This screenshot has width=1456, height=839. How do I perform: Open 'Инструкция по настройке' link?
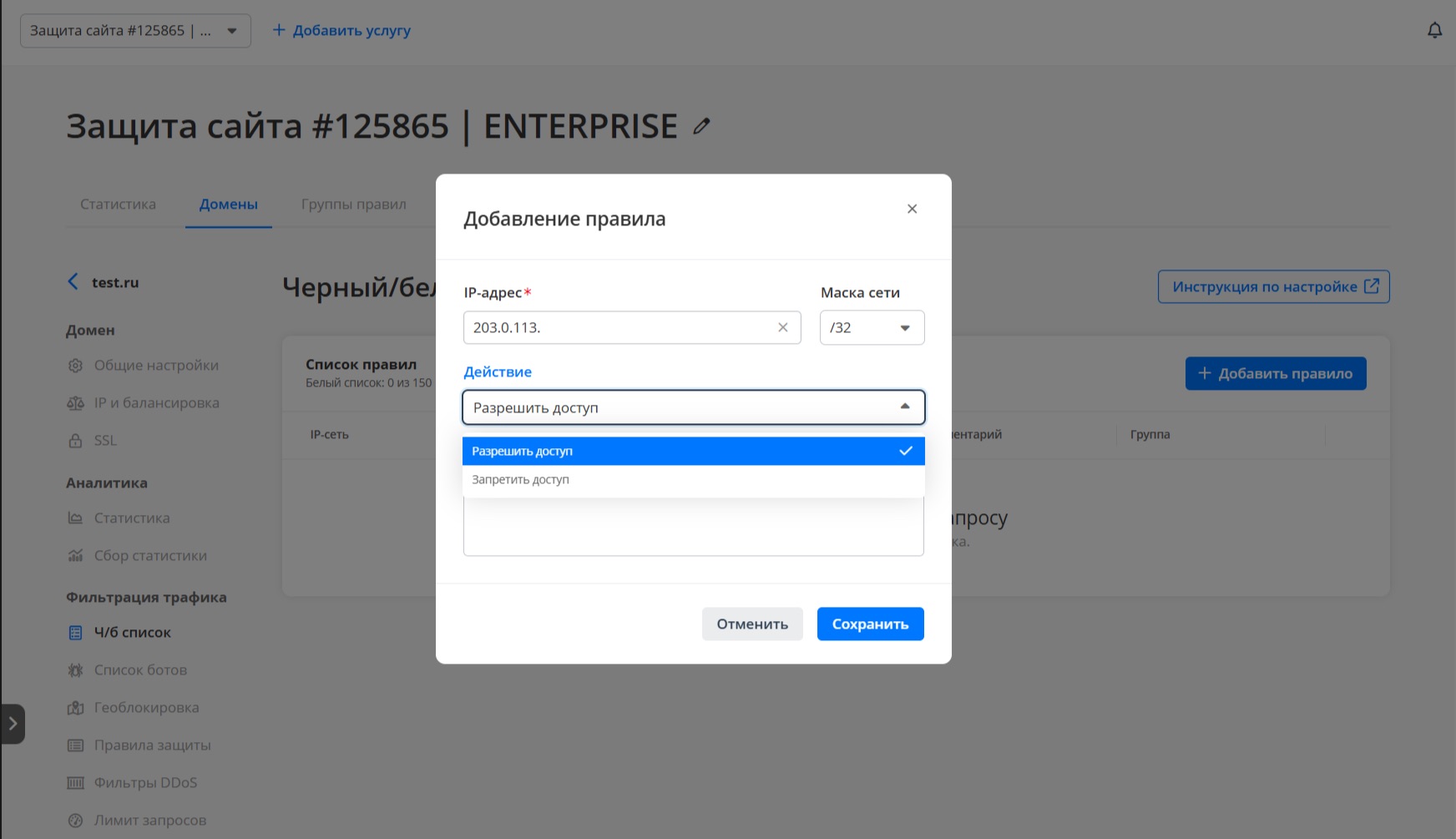click(1273, 287)
